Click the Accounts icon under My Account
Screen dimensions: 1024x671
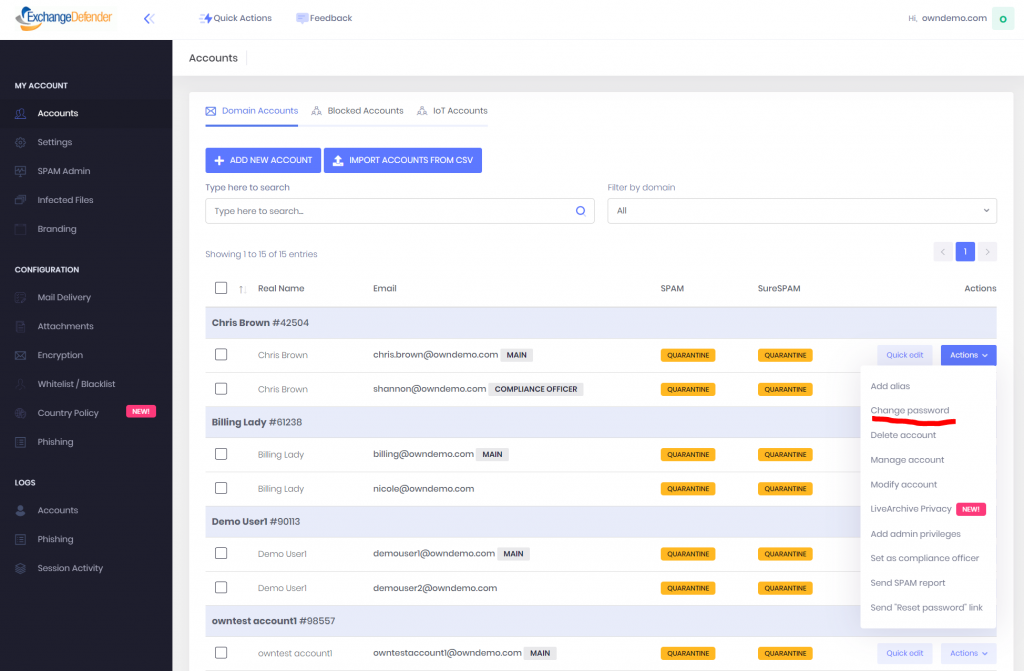click(21, 114)
